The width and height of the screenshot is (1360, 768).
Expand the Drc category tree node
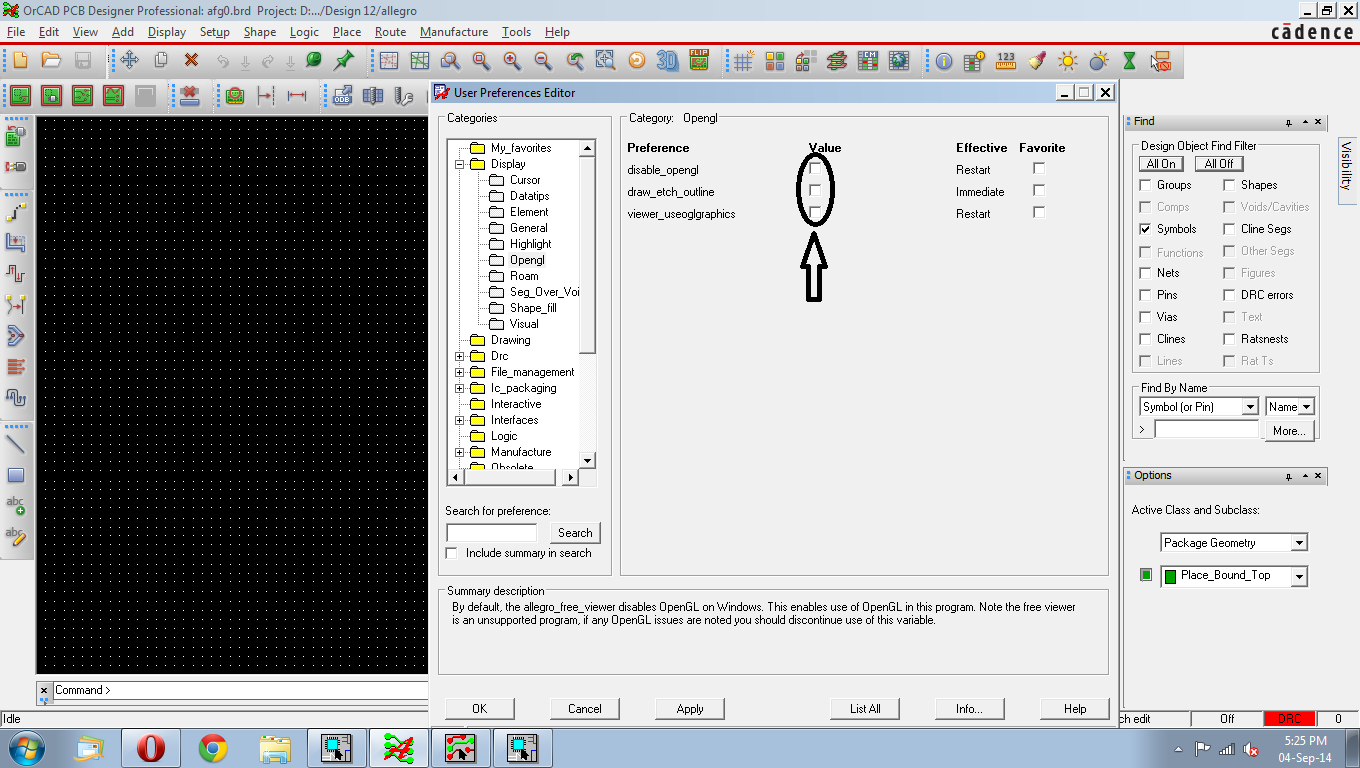[x=460, y=356]
